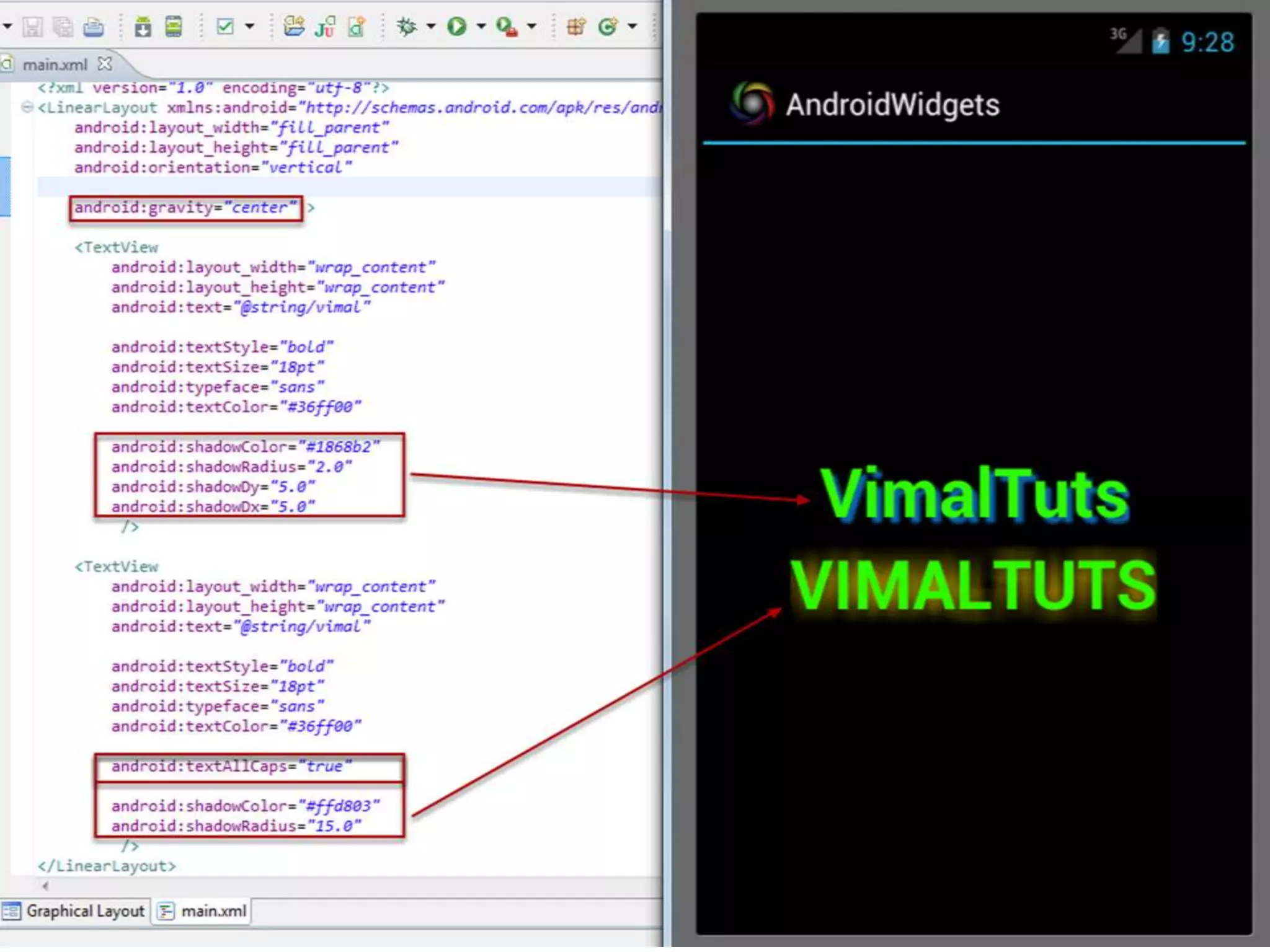Expand the lint check dropdown arrow

(x=249, y=27)
